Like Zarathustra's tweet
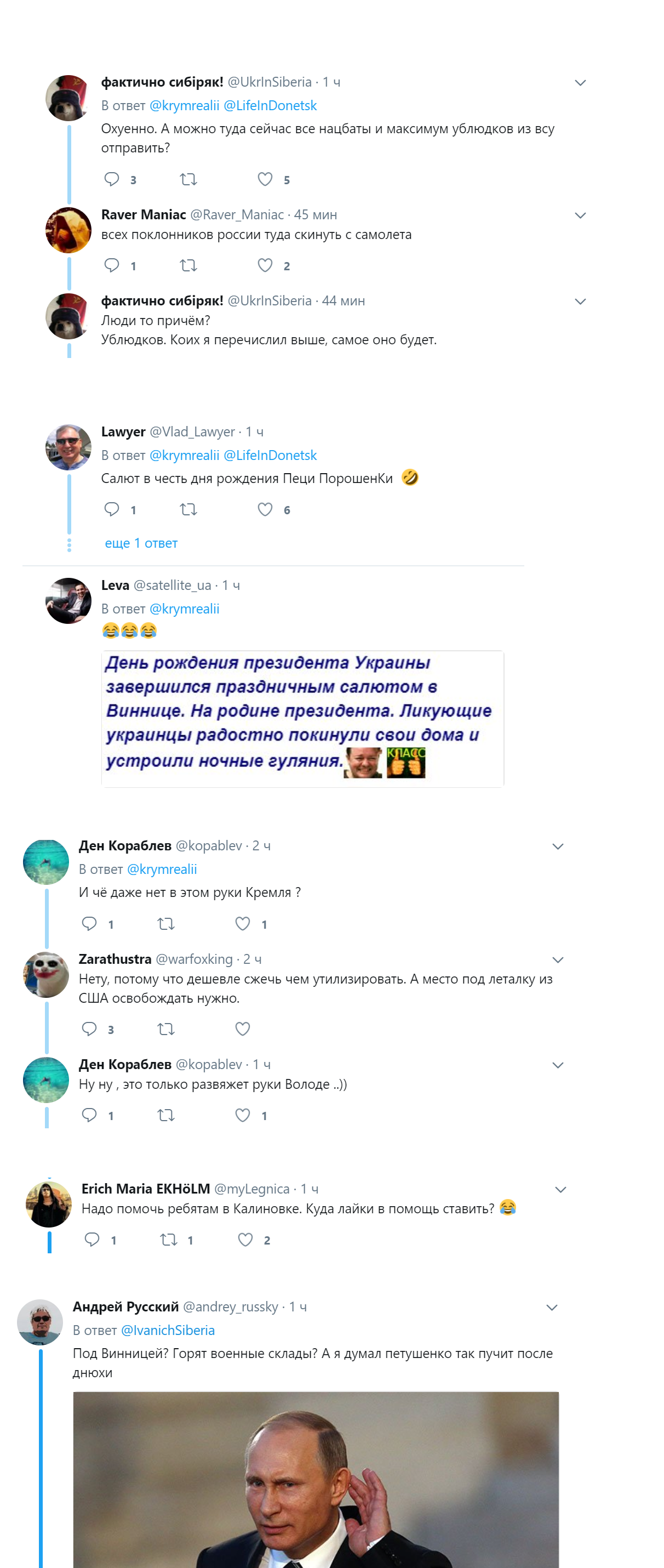 [243, 1029]
